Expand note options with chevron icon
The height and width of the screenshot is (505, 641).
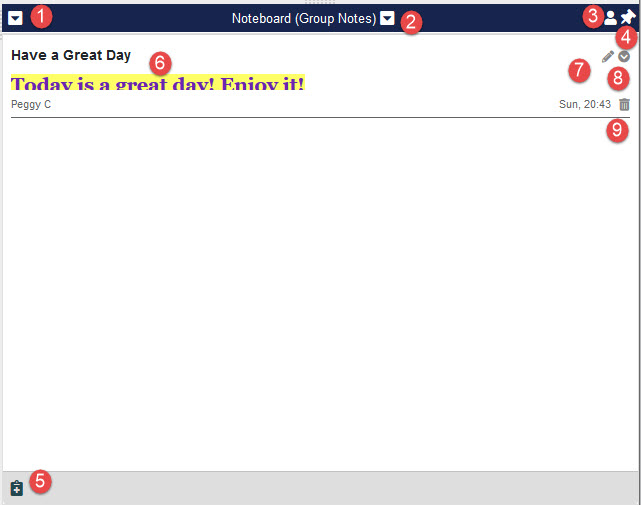coord(624,57)
